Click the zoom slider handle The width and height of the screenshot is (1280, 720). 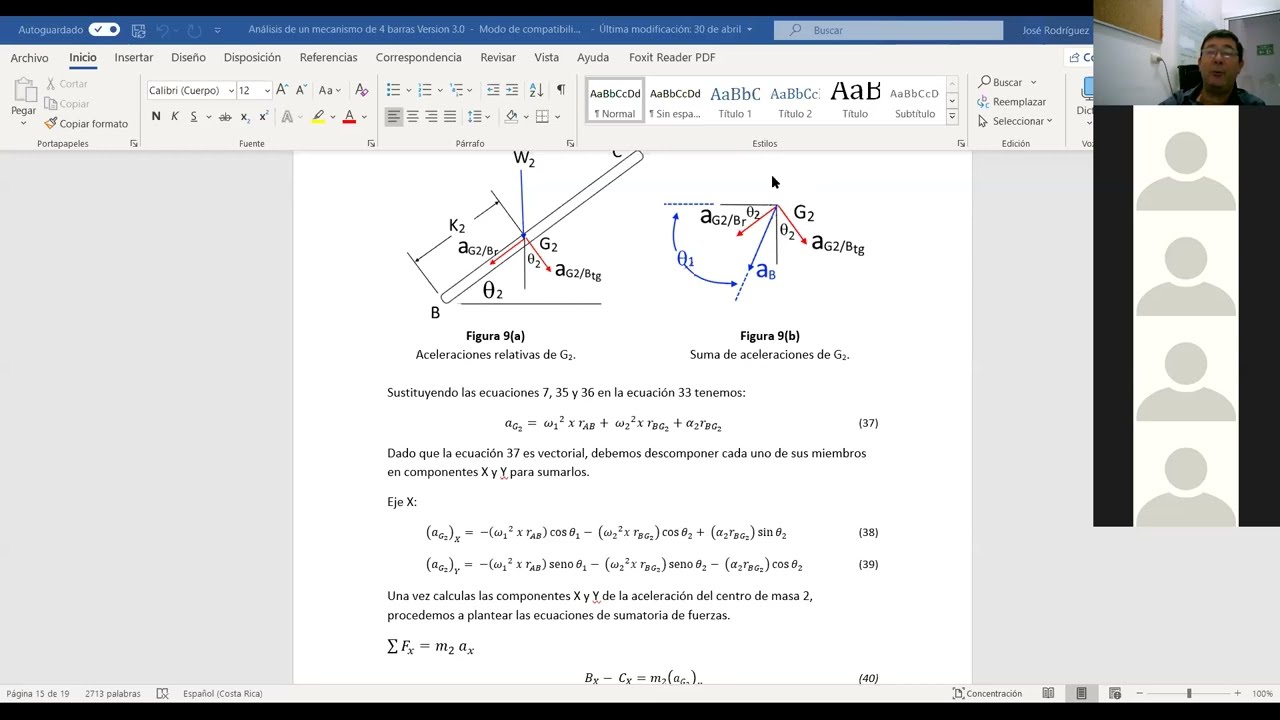1189,694
